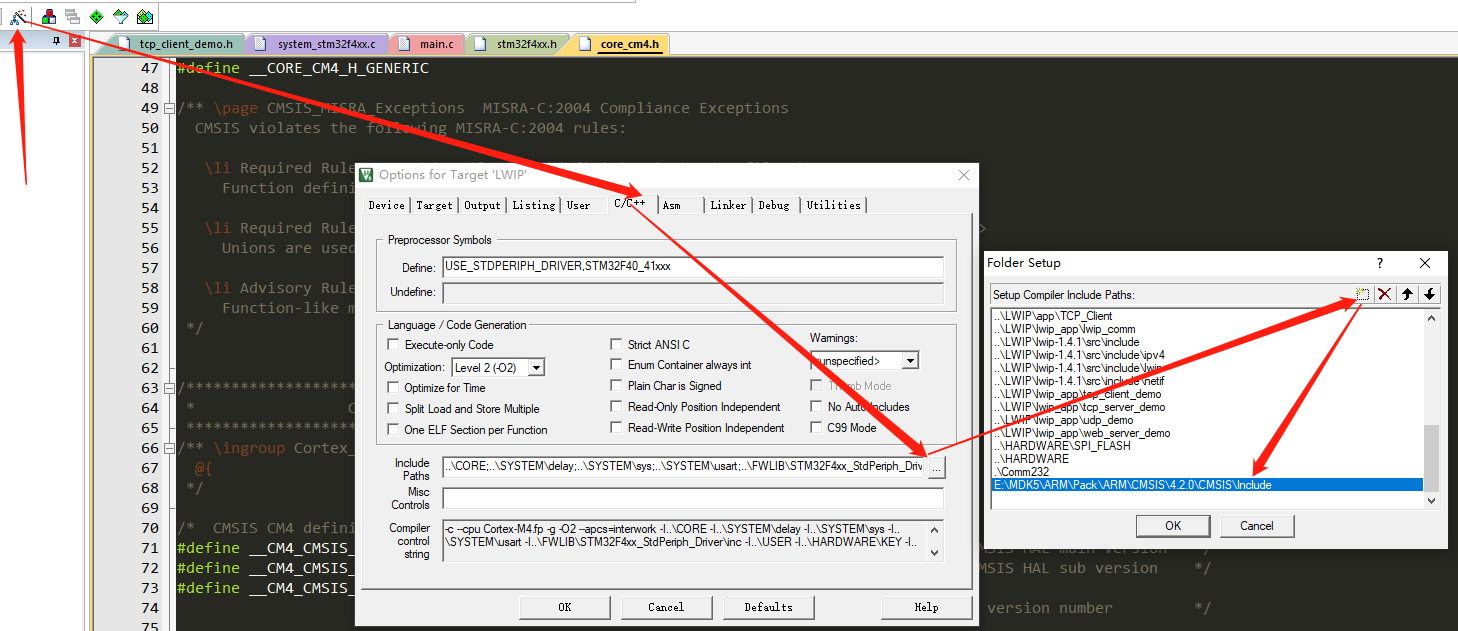Enable Strict ANSI C

617,343
